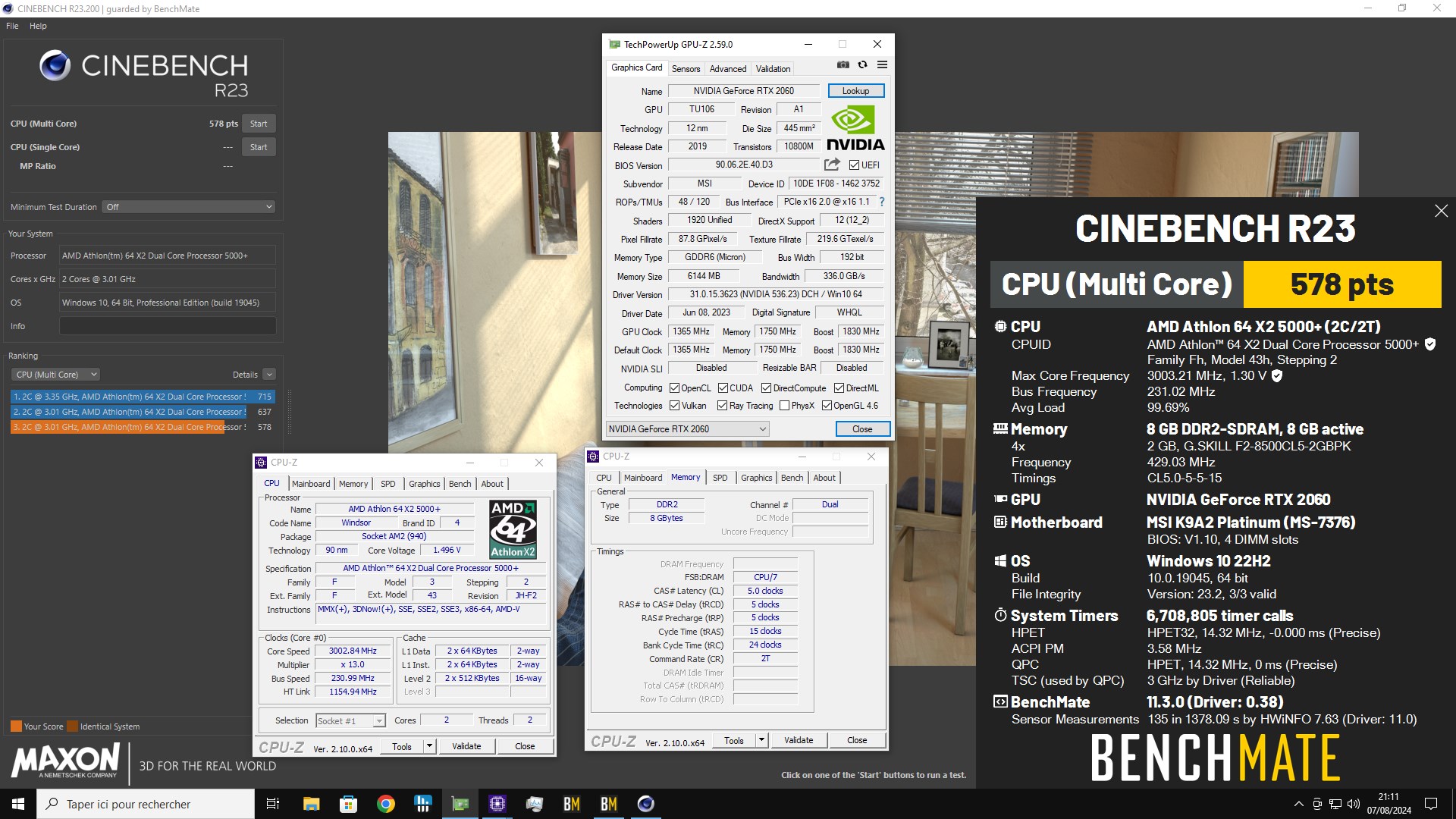Switch to Cinebench taskbar icon
1456x819 pixels.
pos(646,804)
